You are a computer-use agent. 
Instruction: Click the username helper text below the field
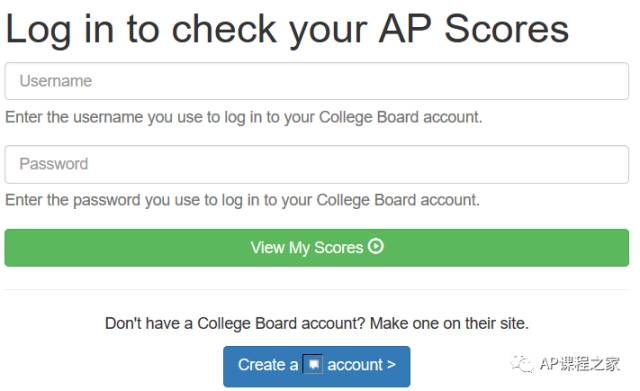tap(244, 118)
